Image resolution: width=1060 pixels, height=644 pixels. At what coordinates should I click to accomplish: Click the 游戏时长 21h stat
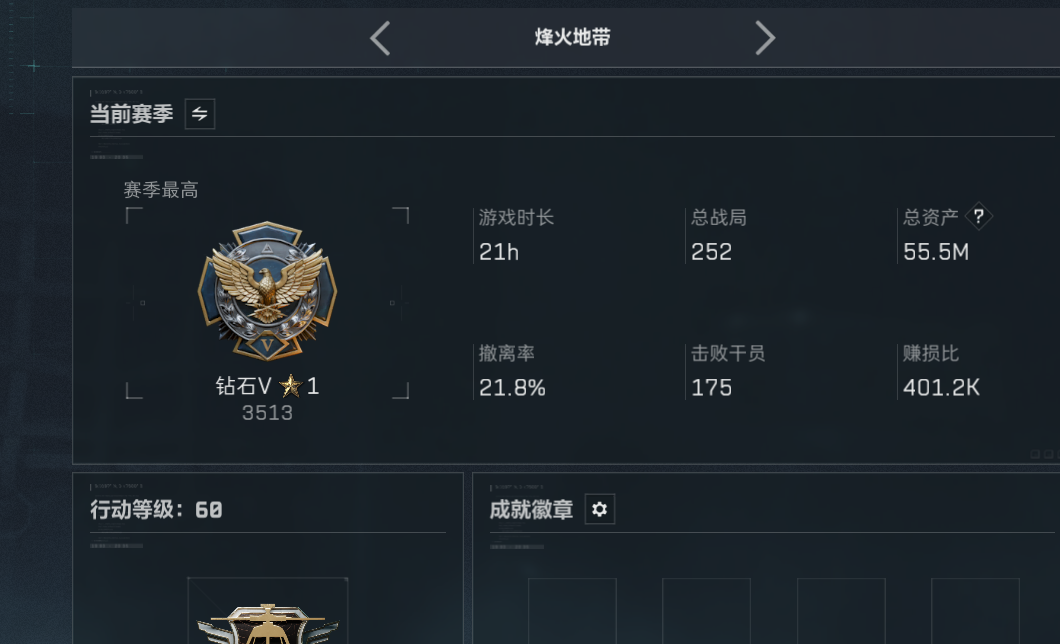click(x=516, y=236)
